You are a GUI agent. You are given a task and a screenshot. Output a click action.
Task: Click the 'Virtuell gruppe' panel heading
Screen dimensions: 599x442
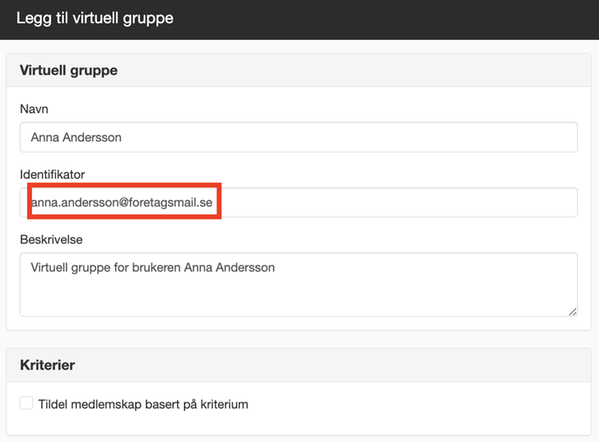pos(69,70)
